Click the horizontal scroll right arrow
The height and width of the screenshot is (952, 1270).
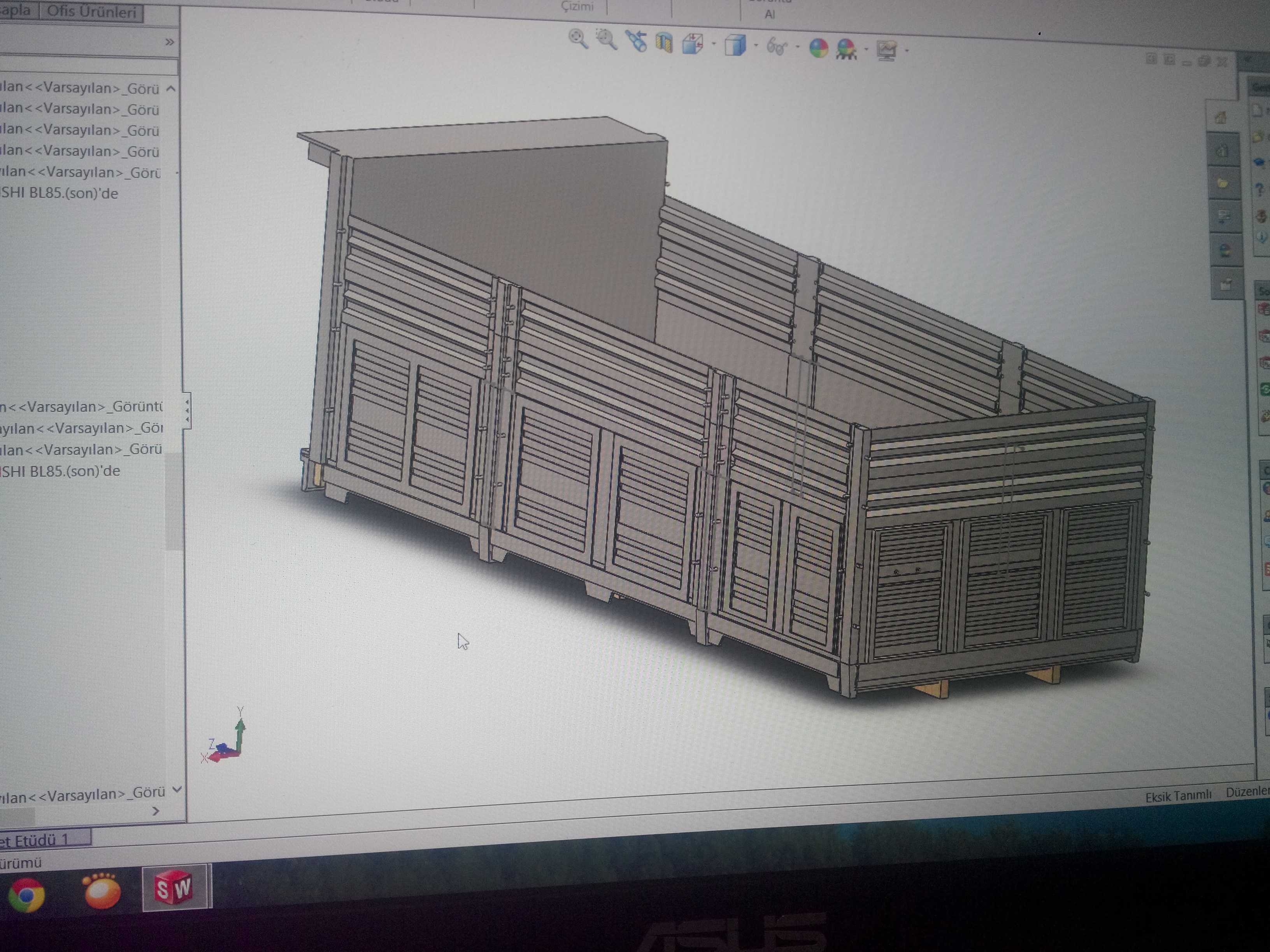[156, 811]
